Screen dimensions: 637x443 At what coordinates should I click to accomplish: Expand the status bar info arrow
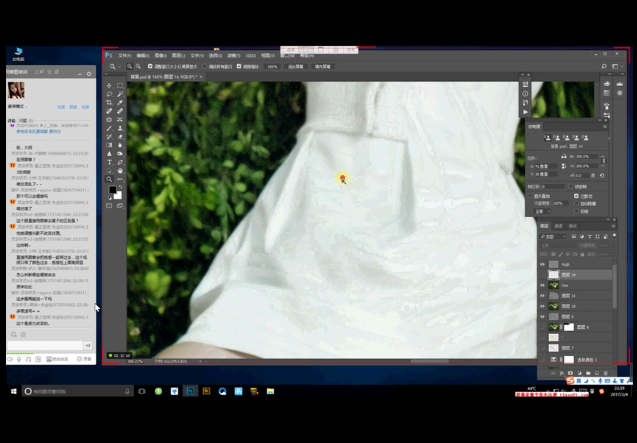pos(200,361)
